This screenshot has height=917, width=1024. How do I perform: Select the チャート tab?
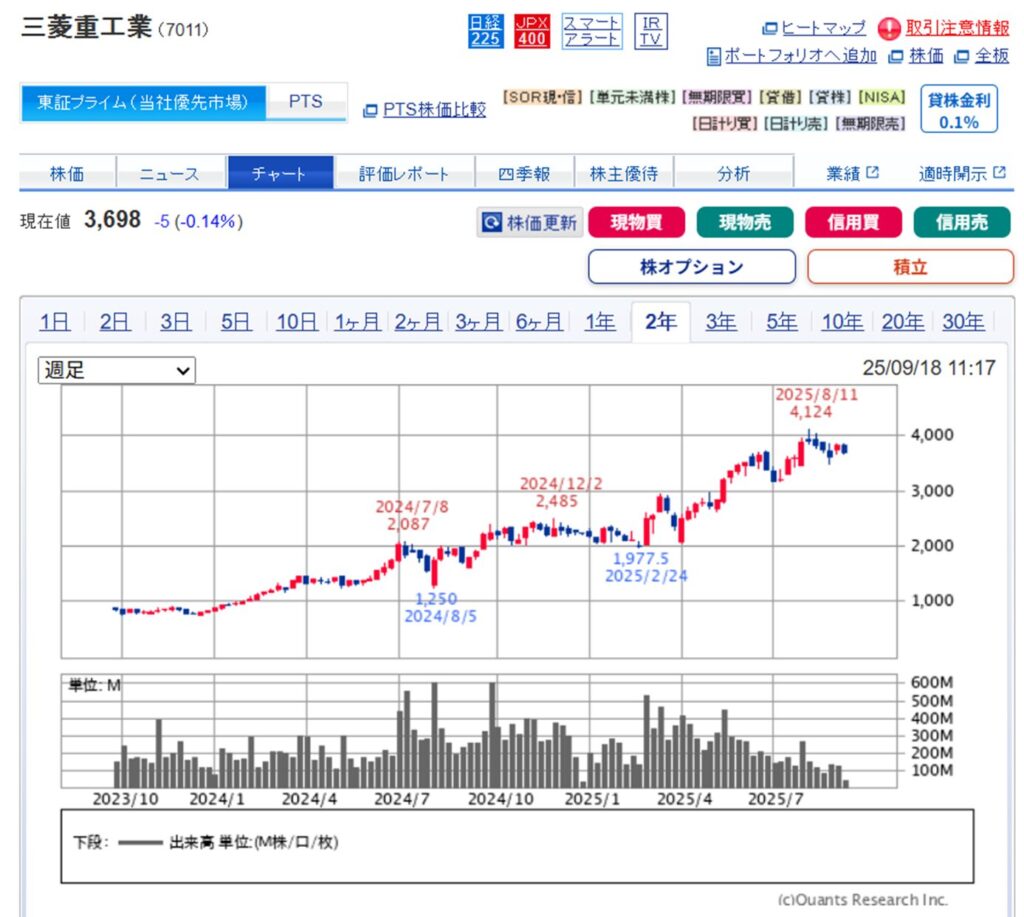[280, 174]
